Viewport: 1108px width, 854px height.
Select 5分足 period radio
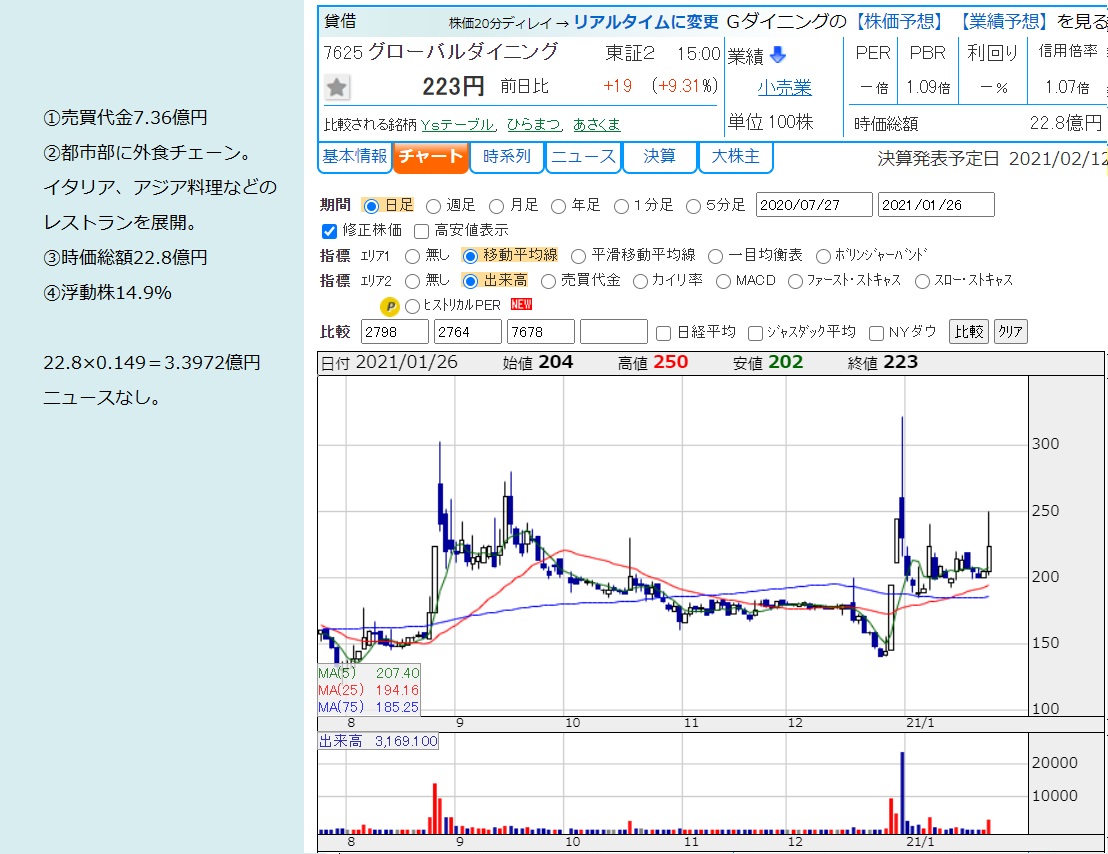[x=693, y=206]
